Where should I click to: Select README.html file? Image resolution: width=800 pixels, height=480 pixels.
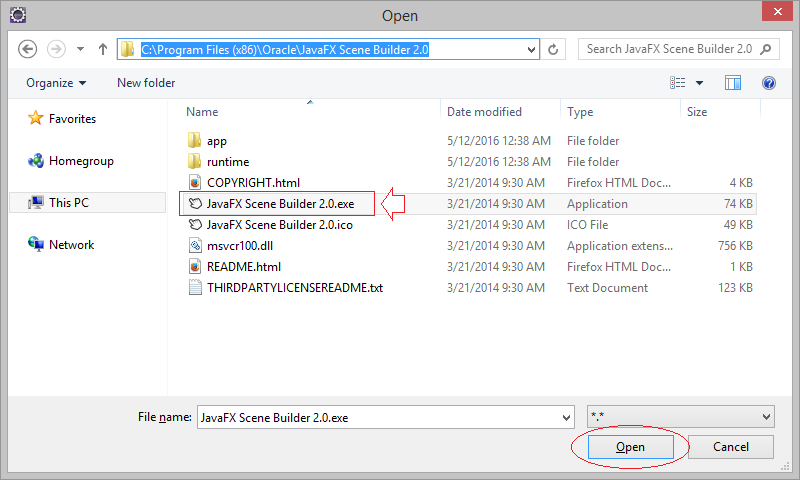click(x=244, y=267)
